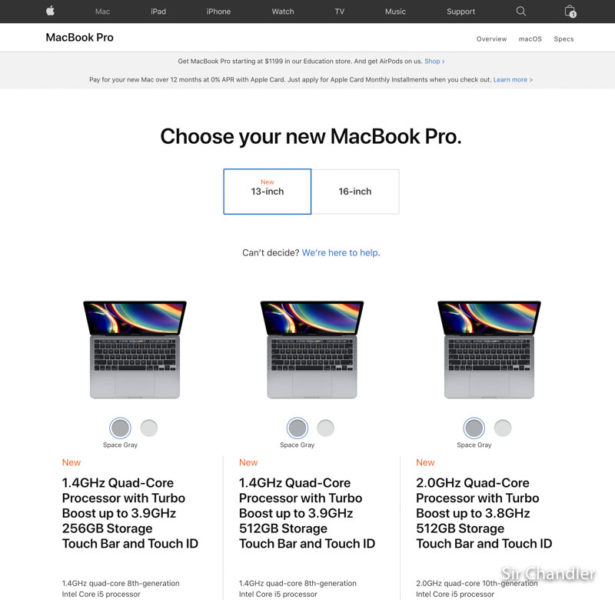Open the shopping bag icon
This screenshot has width=615, height=600.
click(x=570, y=11)
